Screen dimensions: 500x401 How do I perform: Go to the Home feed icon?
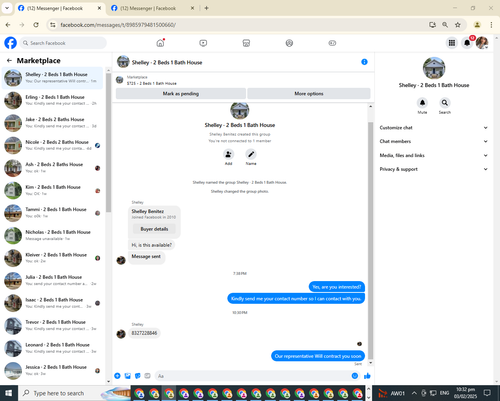pos(160,43)
